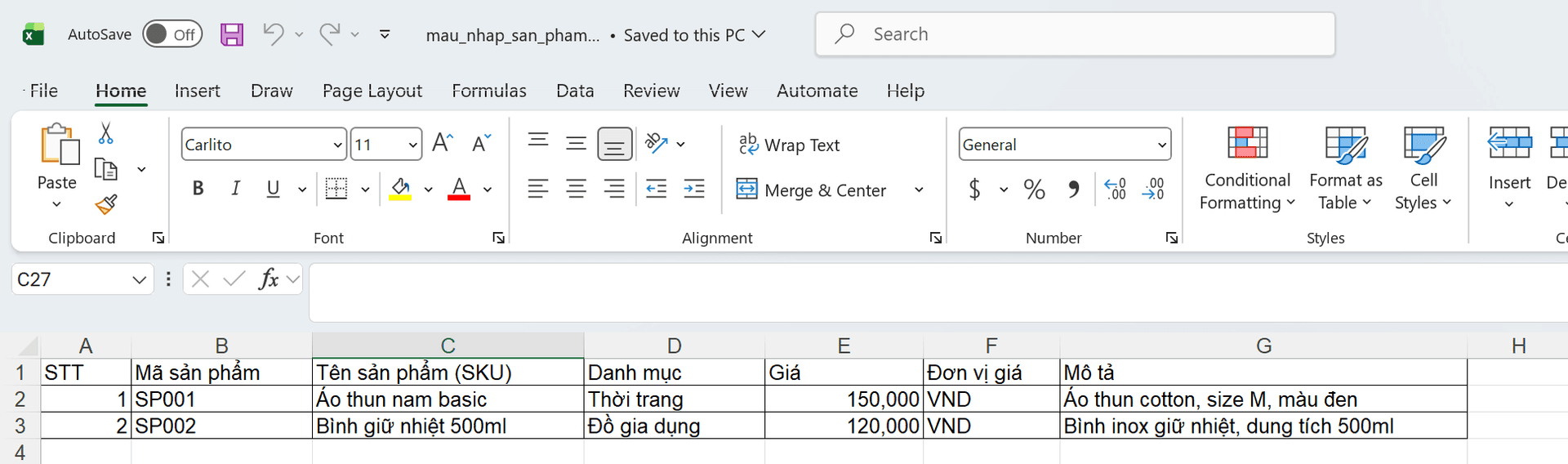Click the Undo arrow icon
The height and width of the screenshot is (464, 1568).
[274, 33]
